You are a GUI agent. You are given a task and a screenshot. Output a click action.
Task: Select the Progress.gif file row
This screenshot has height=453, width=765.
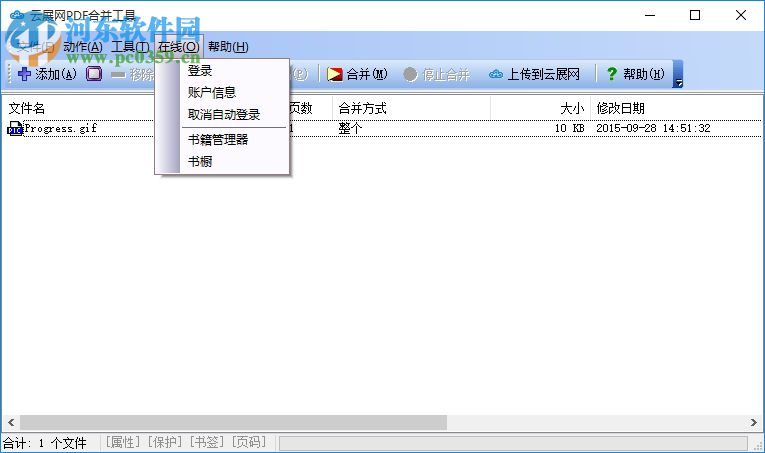point(384,128)
